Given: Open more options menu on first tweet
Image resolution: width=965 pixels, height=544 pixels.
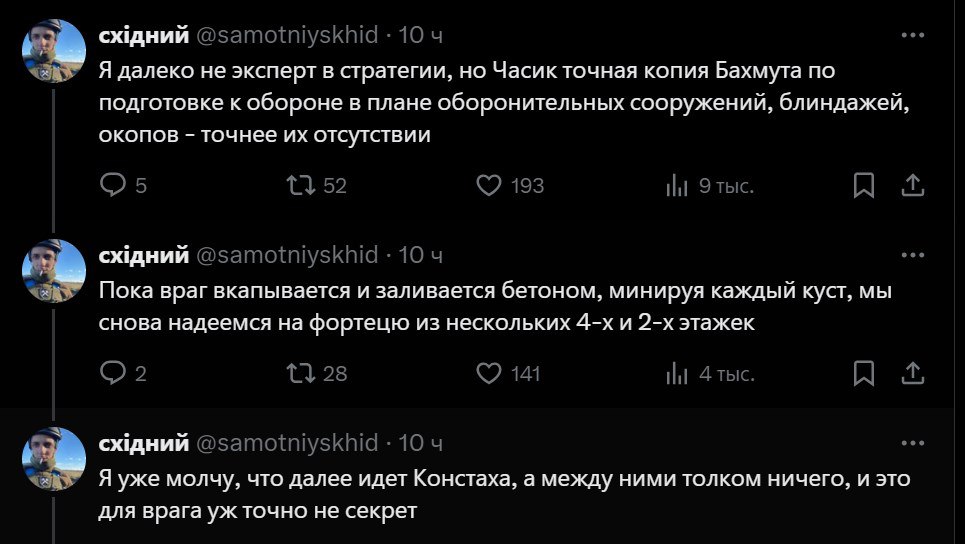Looking at the screenshot, I should [x=912, y=35].
